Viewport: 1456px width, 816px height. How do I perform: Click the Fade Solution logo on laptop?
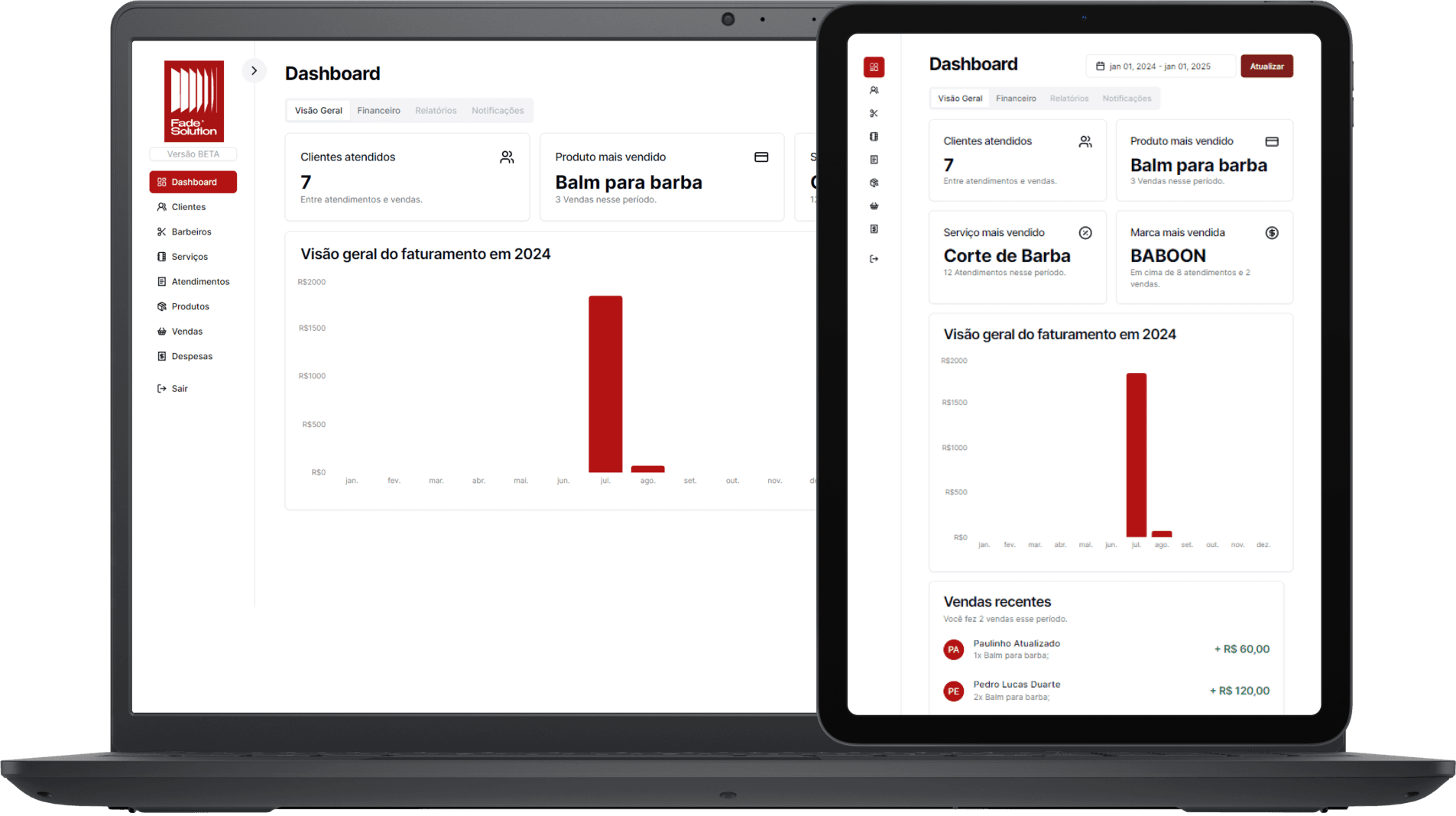point(194,101)
